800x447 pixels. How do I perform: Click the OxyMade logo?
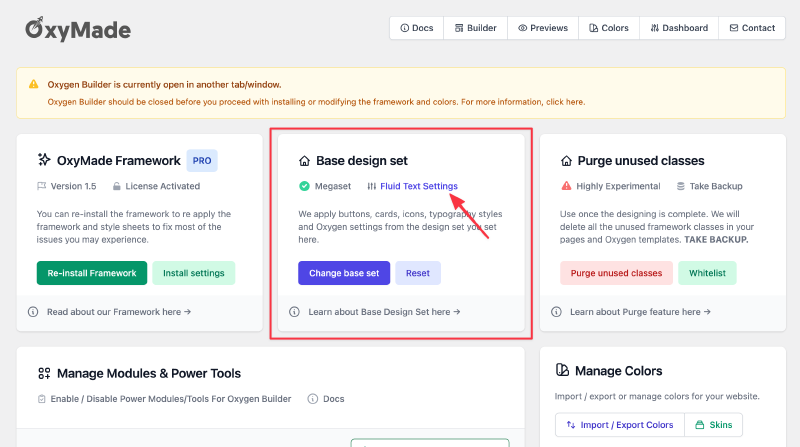[x=78, y=29]
